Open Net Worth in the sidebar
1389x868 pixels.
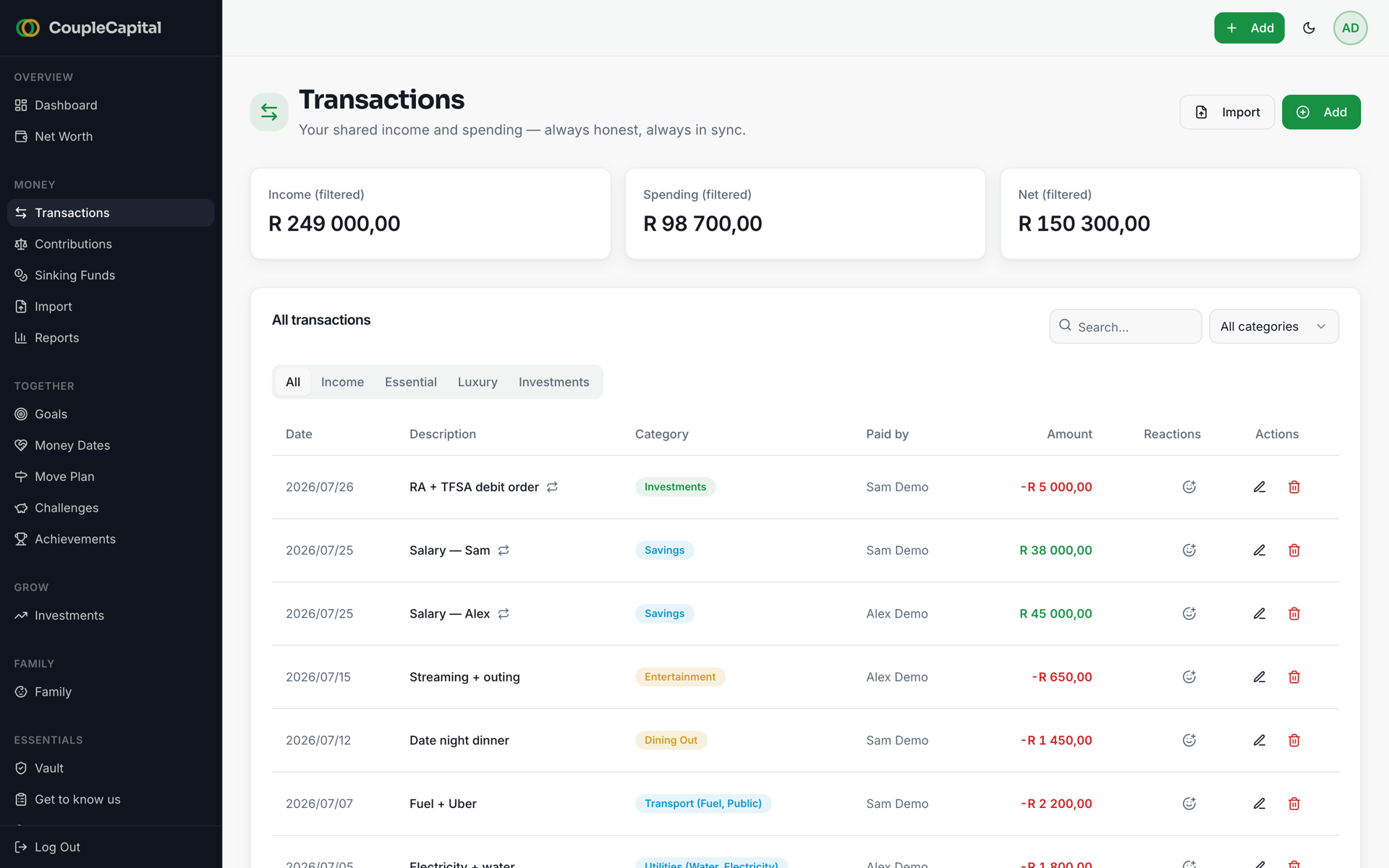pyautogui.click(x=111, y=136)
